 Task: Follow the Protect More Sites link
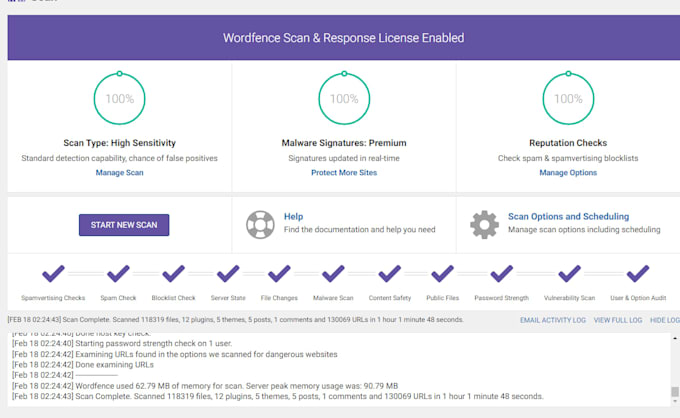point(344,173)
